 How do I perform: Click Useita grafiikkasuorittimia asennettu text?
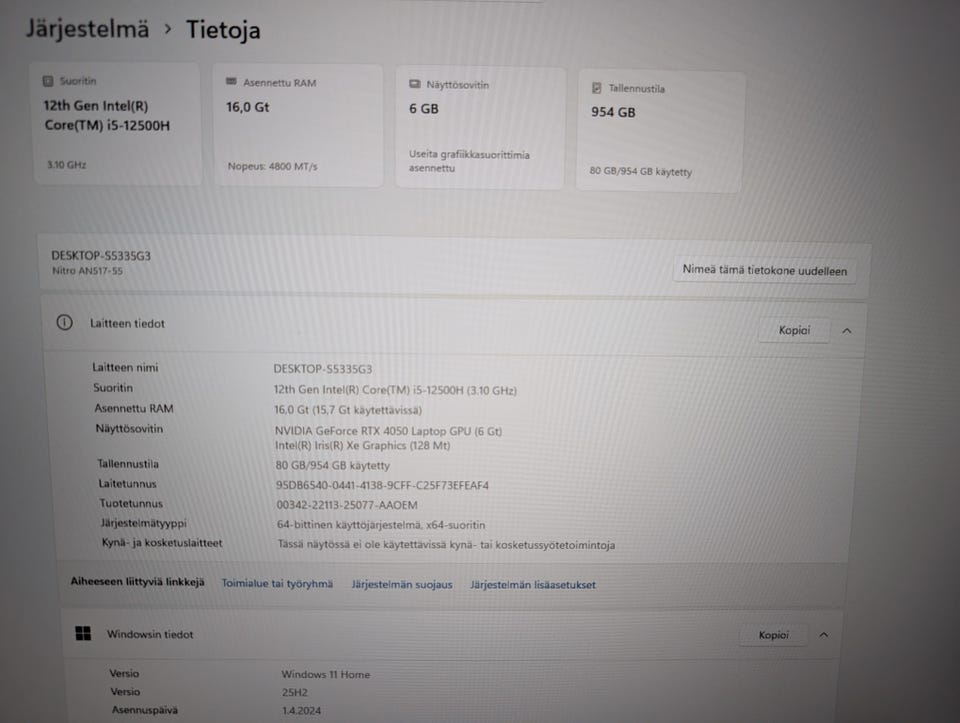coord(469,161)
